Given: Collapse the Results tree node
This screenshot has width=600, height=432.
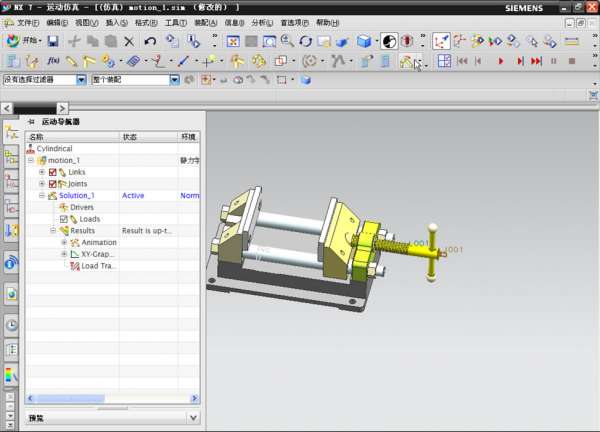Looking at the screenshot, I should pyautogui.click(x=53, y=231).
